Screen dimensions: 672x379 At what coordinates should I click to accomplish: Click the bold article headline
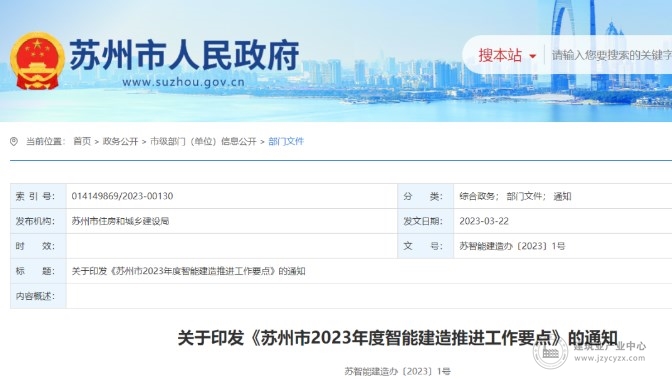pyautogui.click(x=397, y=338)
